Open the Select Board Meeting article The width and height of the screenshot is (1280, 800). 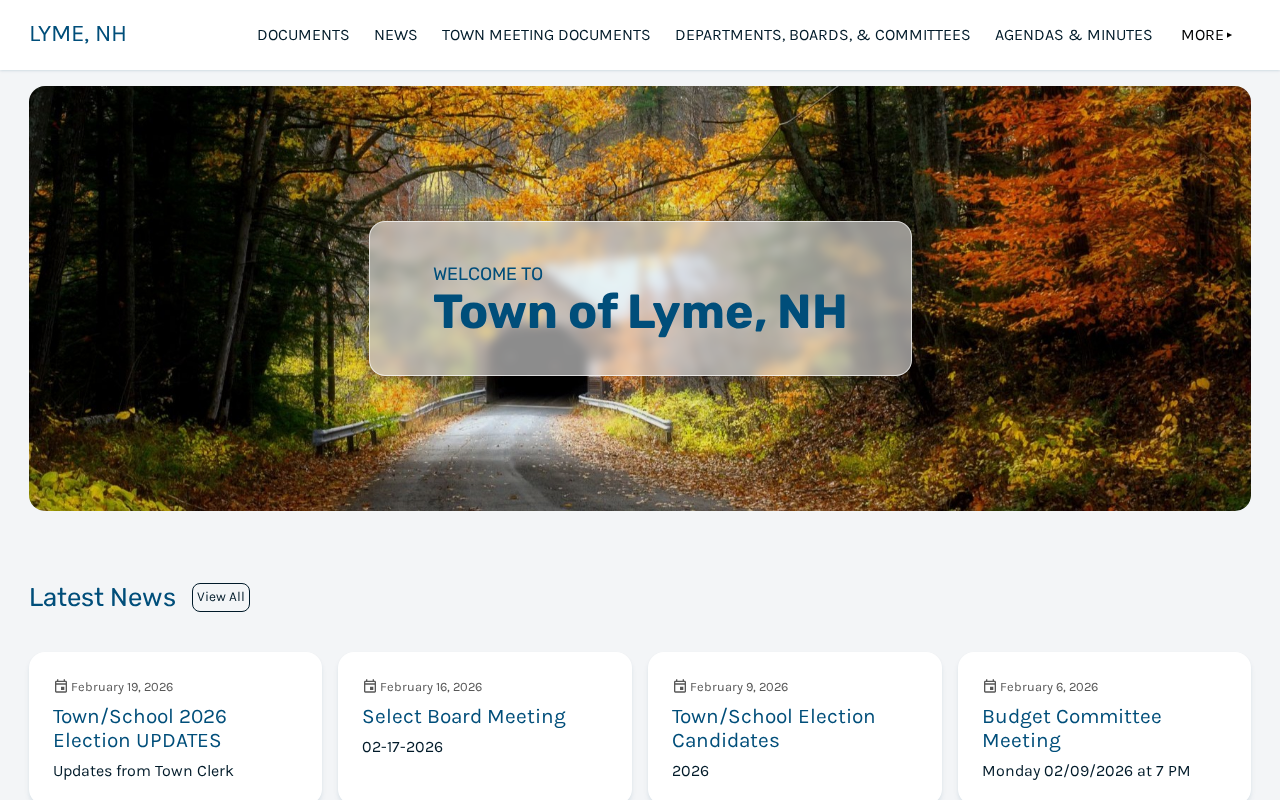464,716
